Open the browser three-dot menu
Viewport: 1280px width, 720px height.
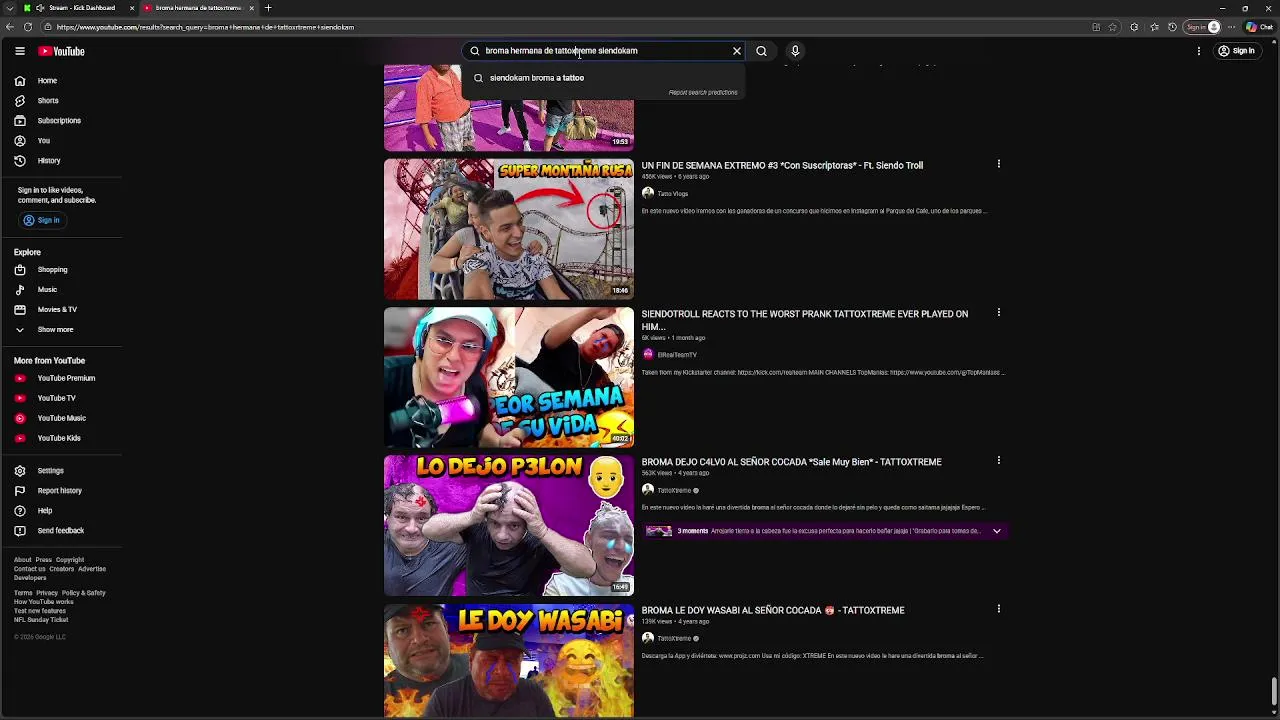coord(1231,27)
